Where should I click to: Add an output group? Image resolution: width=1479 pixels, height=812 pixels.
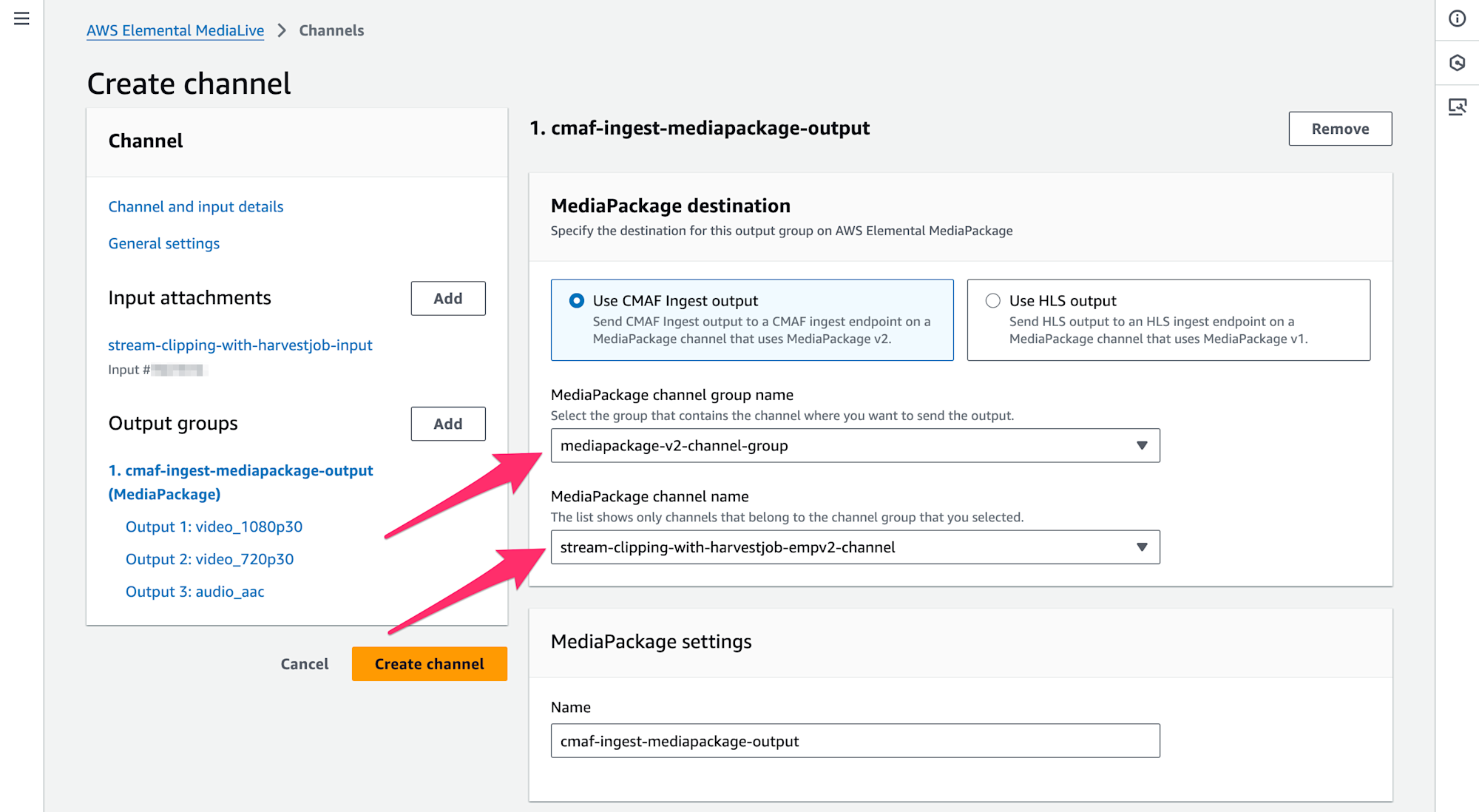point(448,424)
